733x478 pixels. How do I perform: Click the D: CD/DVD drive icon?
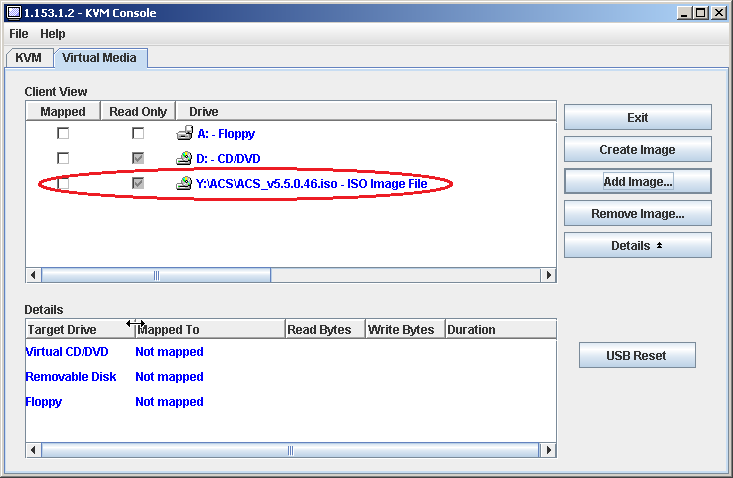point(184,158)
